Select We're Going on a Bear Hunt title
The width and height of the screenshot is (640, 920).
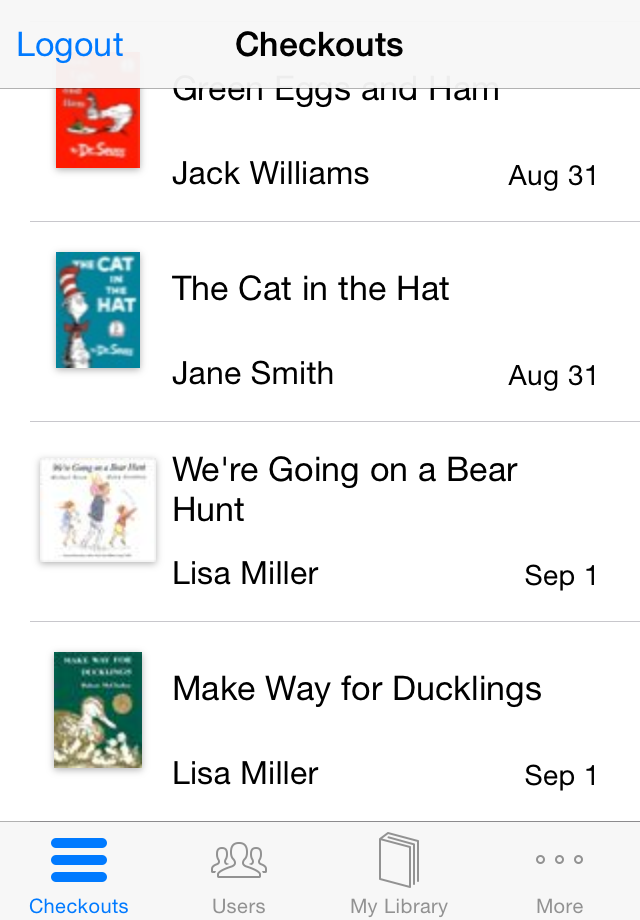click(345, 489)
